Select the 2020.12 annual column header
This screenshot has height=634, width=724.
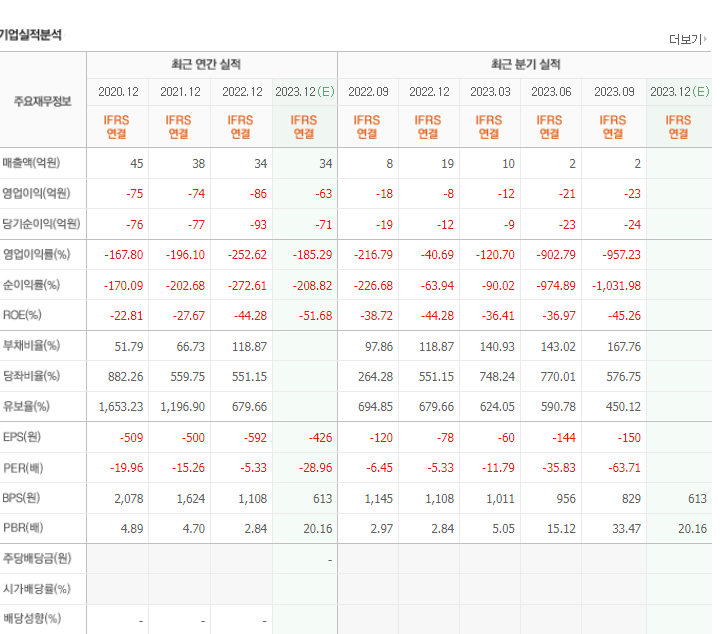(118, 92)
